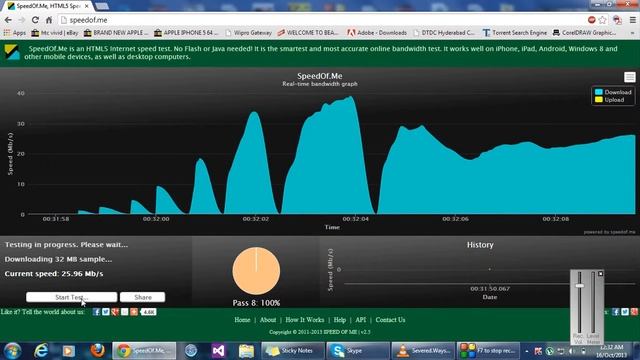640x360 pixels.
Task: Click the Level Meter bar
Action: coord(593,302)
